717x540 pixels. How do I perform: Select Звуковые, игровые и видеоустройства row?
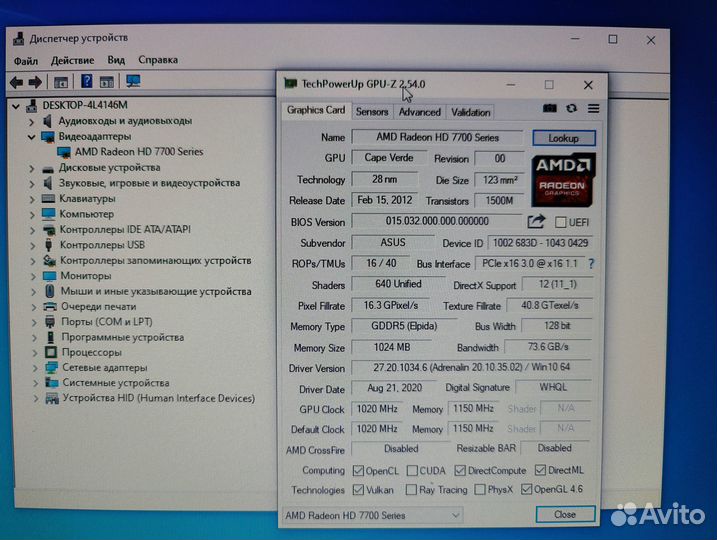(149, 183)
